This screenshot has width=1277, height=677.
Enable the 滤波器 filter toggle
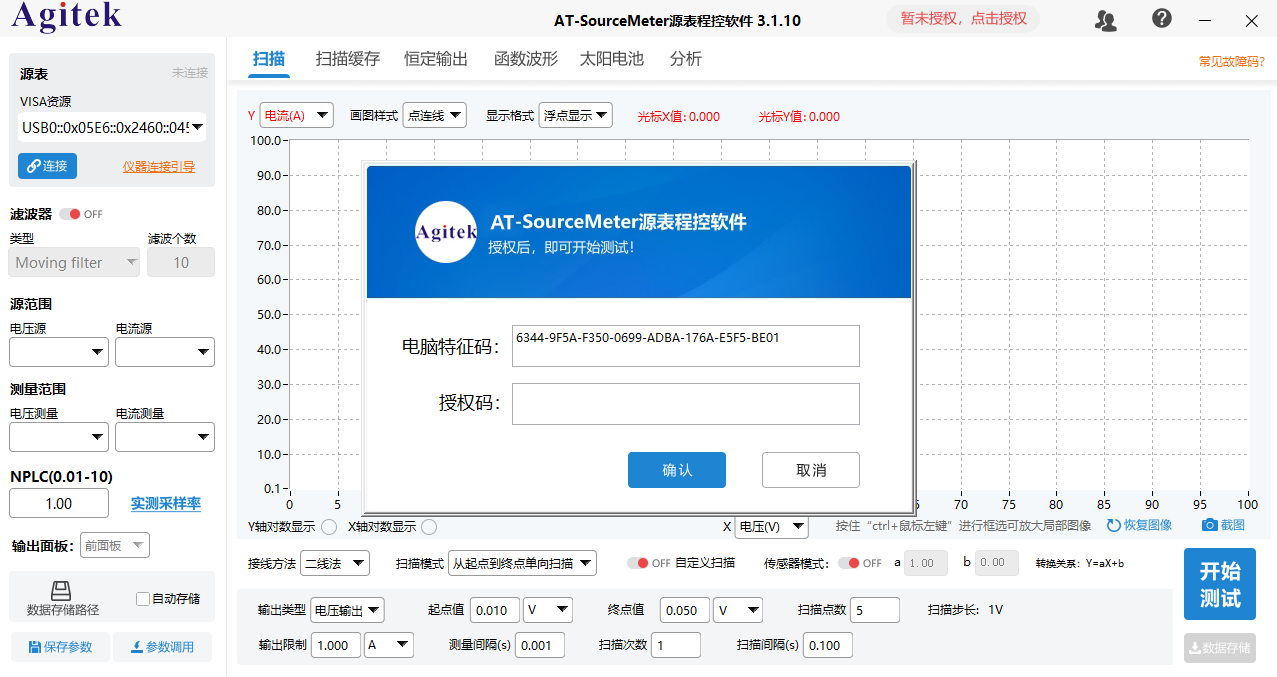coord(69,213)
